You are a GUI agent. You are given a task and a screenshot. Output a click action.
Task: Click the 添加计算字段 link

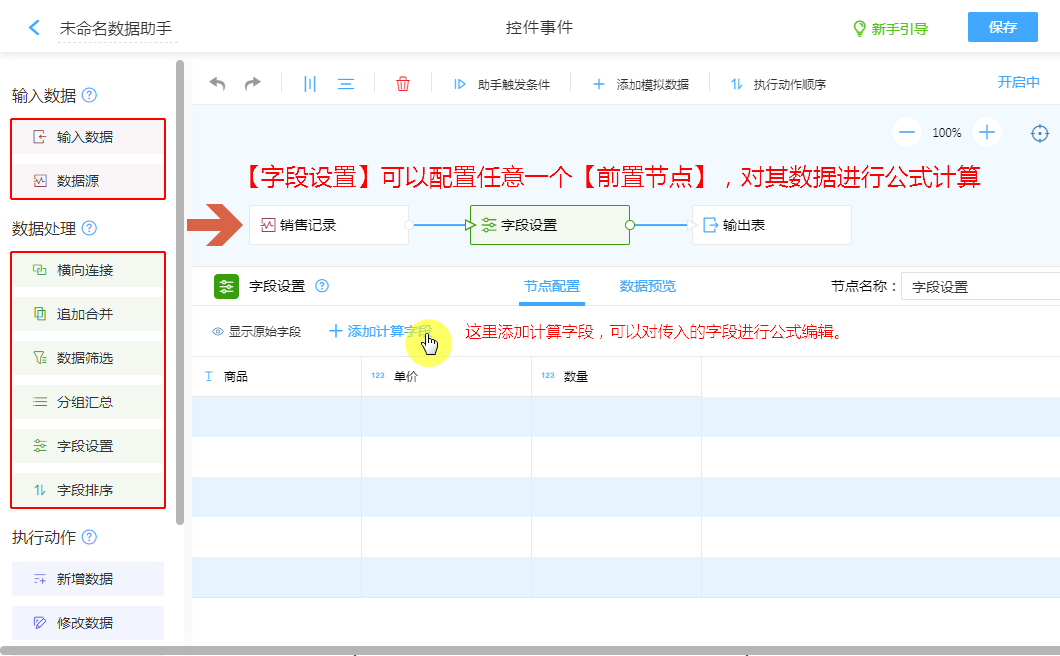click(380, 331)
